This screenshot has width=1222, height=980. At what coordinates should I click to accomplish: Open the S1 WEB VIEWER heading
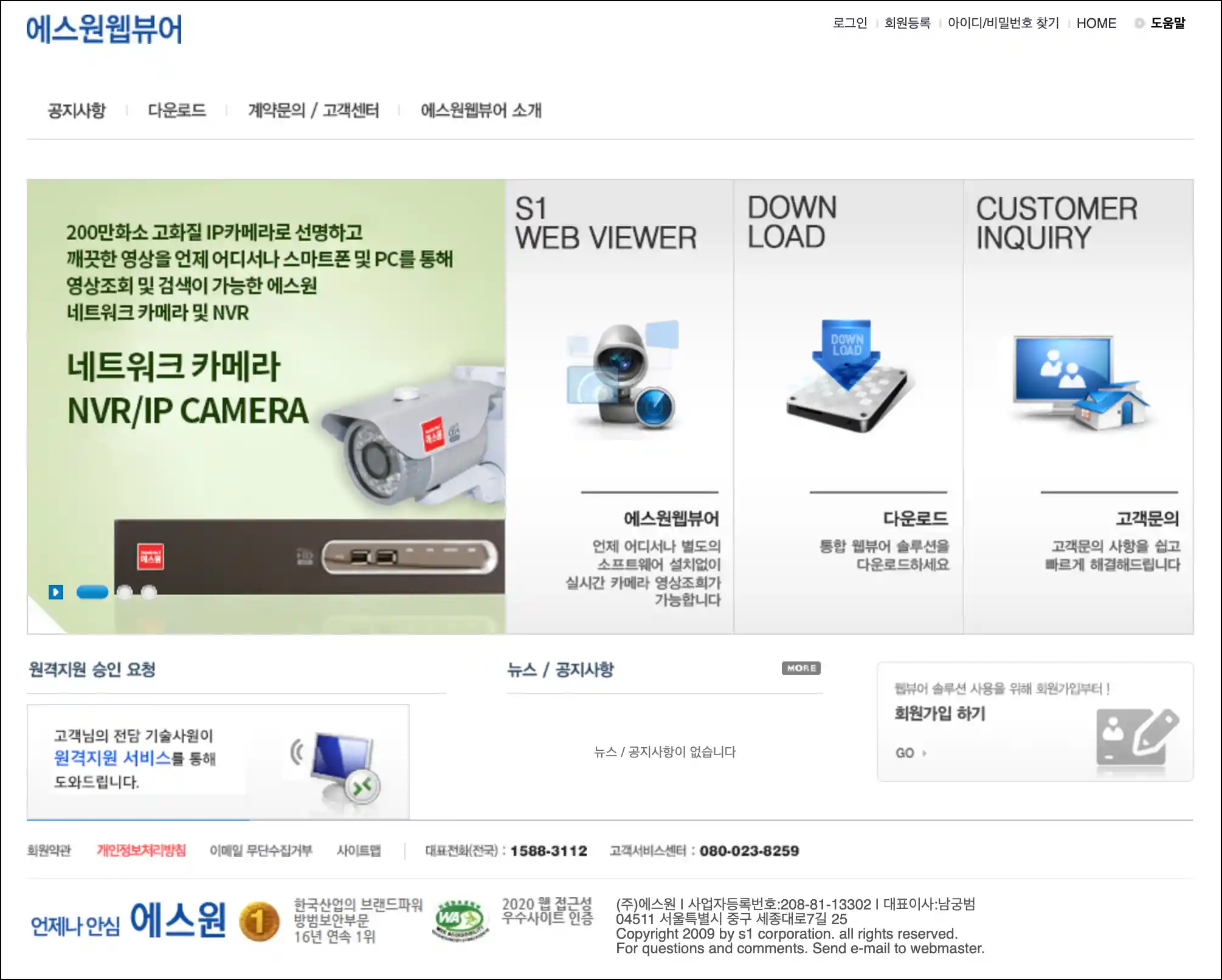click(x=606, y=223)
